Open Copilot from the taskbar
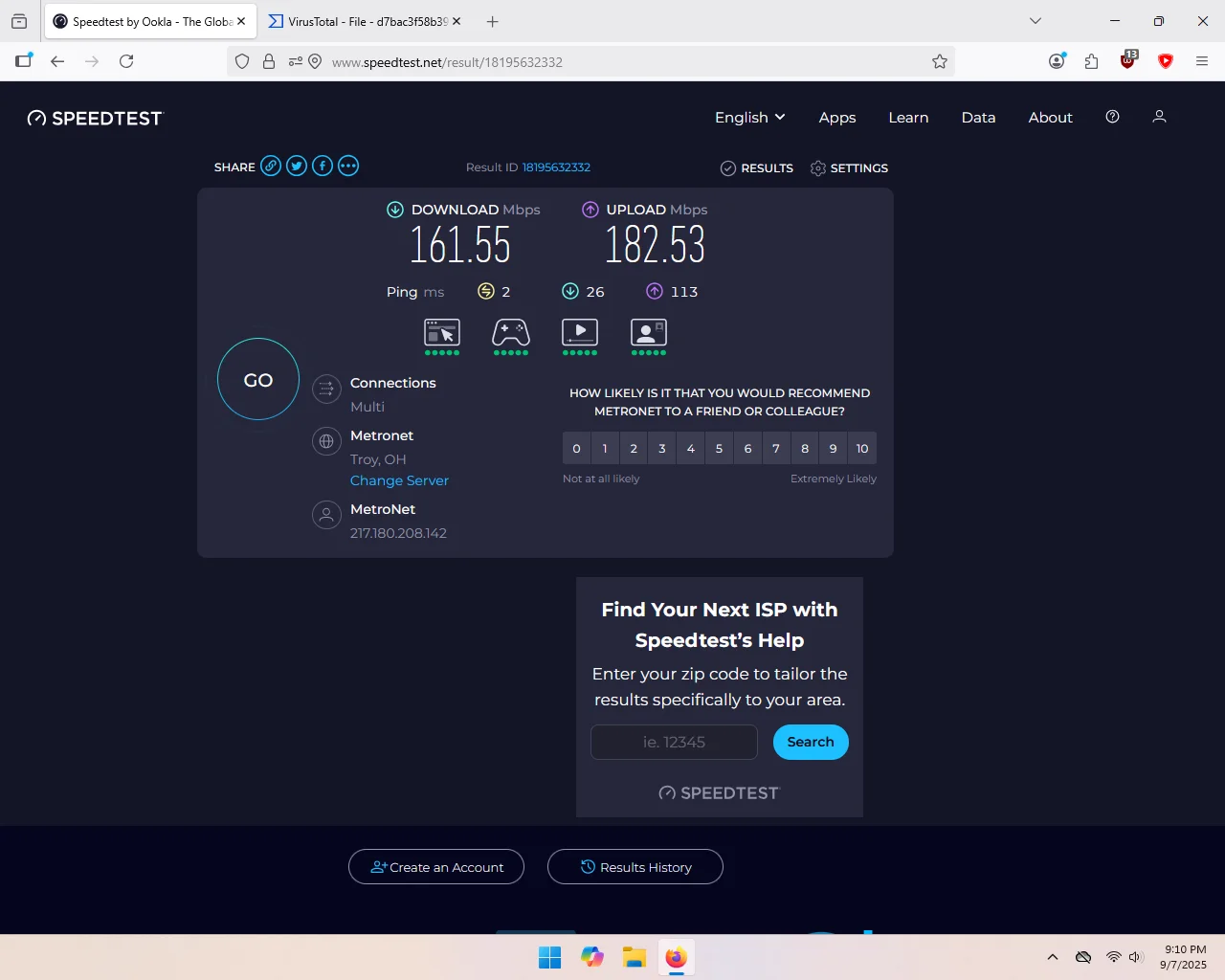 tap(592, 957)
